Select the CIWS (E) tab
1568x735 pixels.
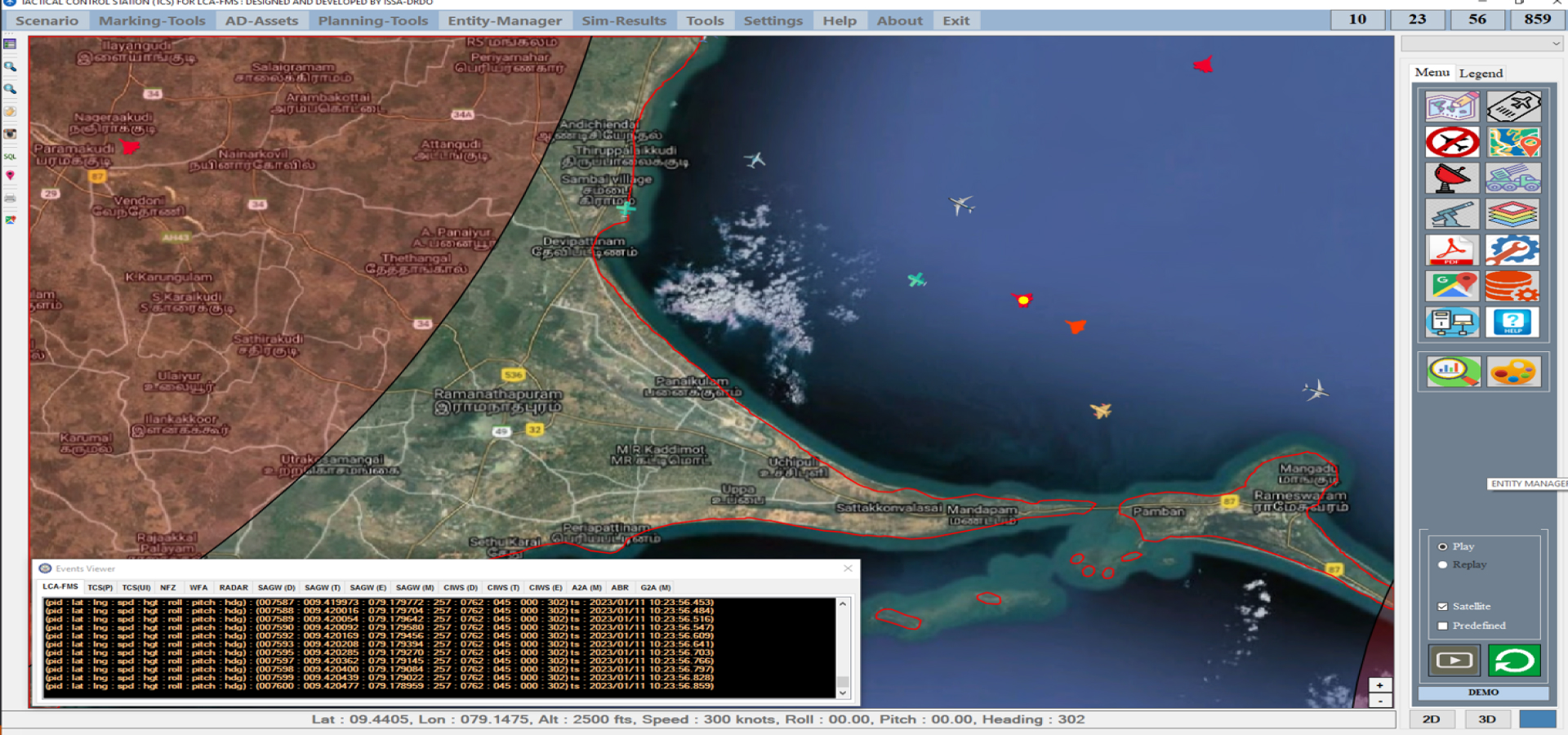[x=546, y=587]
